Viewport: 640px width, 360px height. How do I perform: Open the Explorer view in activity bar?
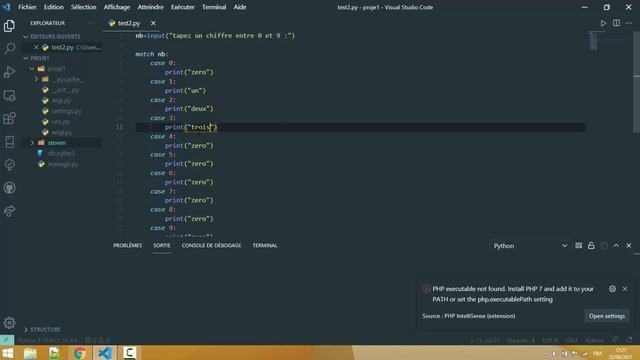point(9,26)
